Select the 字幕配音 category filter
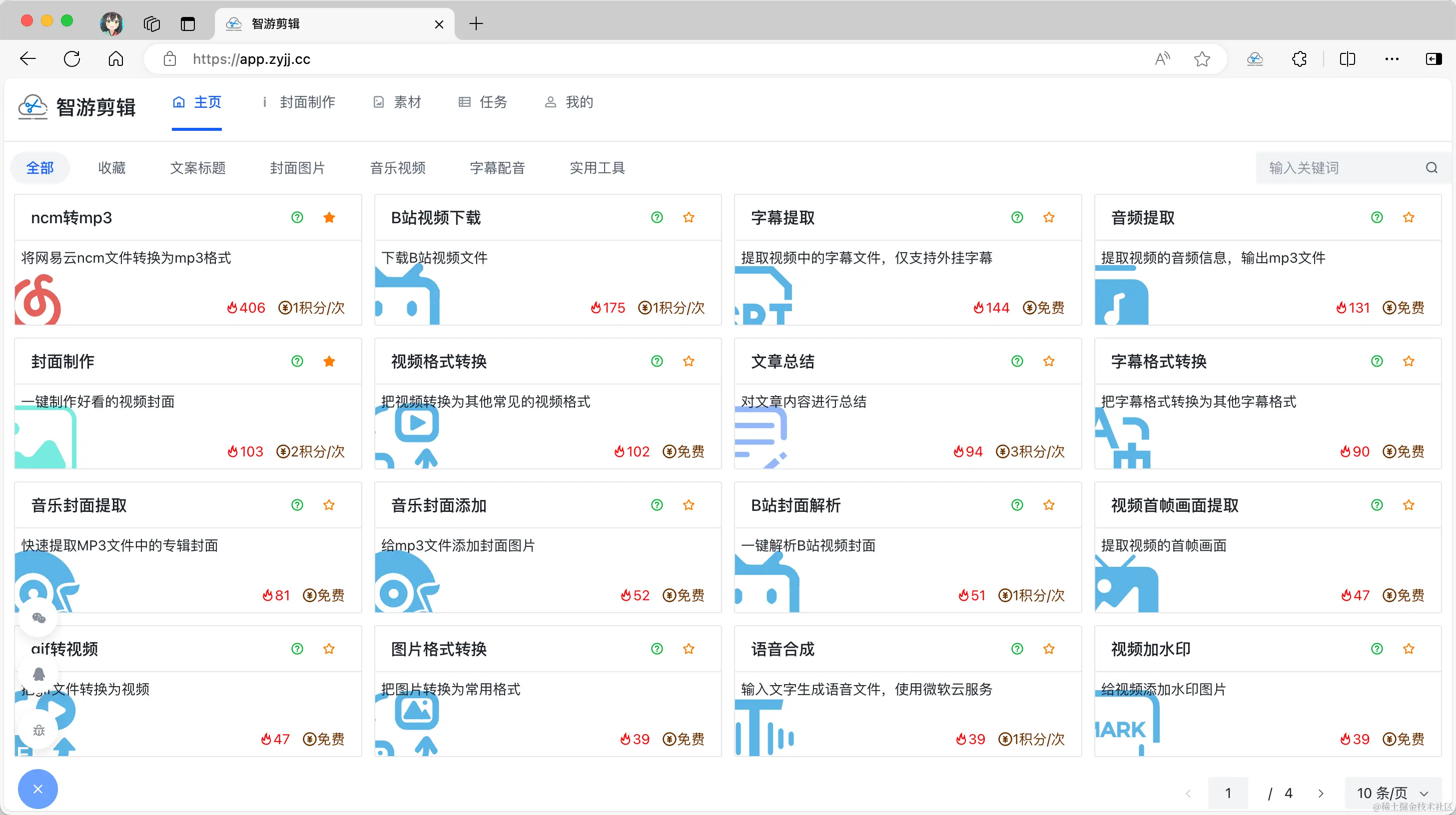 coord(497,168)
